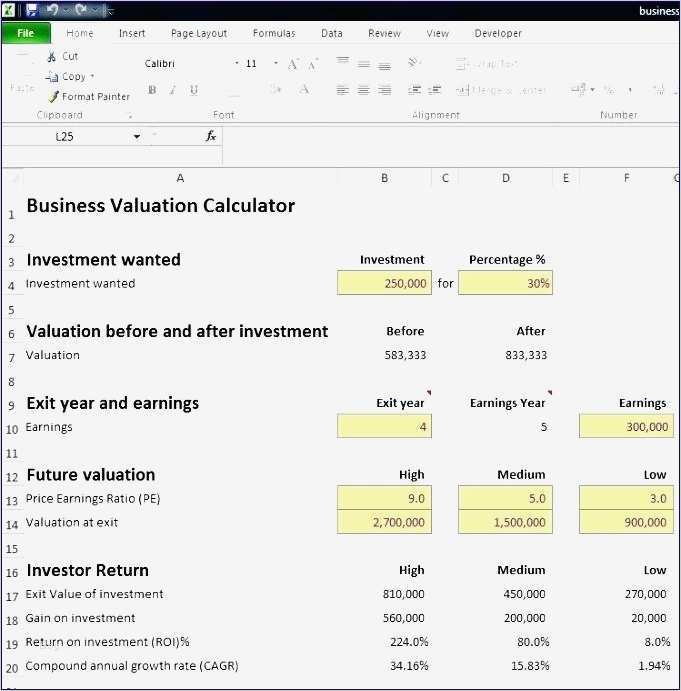Apply Middle Align to cells
The image size is (681, 691).
click(364, 65)
